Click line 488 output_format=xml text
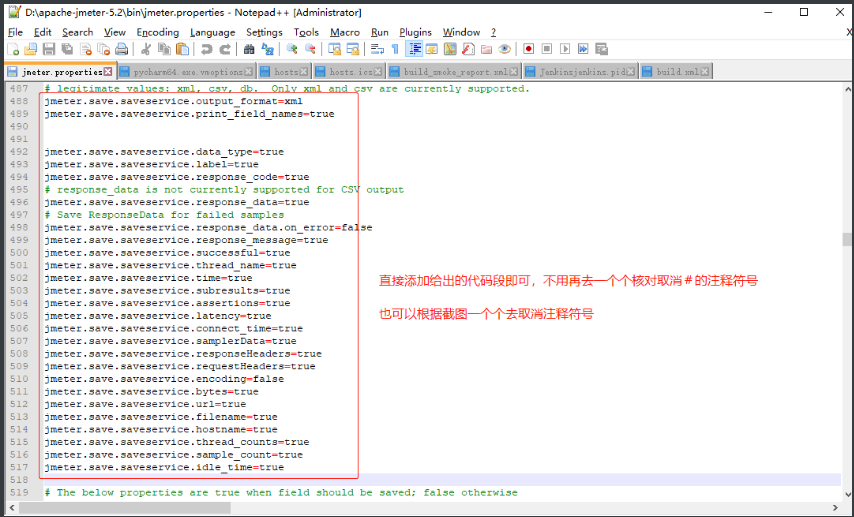This screenshot has height=517, width=854. 173,101
